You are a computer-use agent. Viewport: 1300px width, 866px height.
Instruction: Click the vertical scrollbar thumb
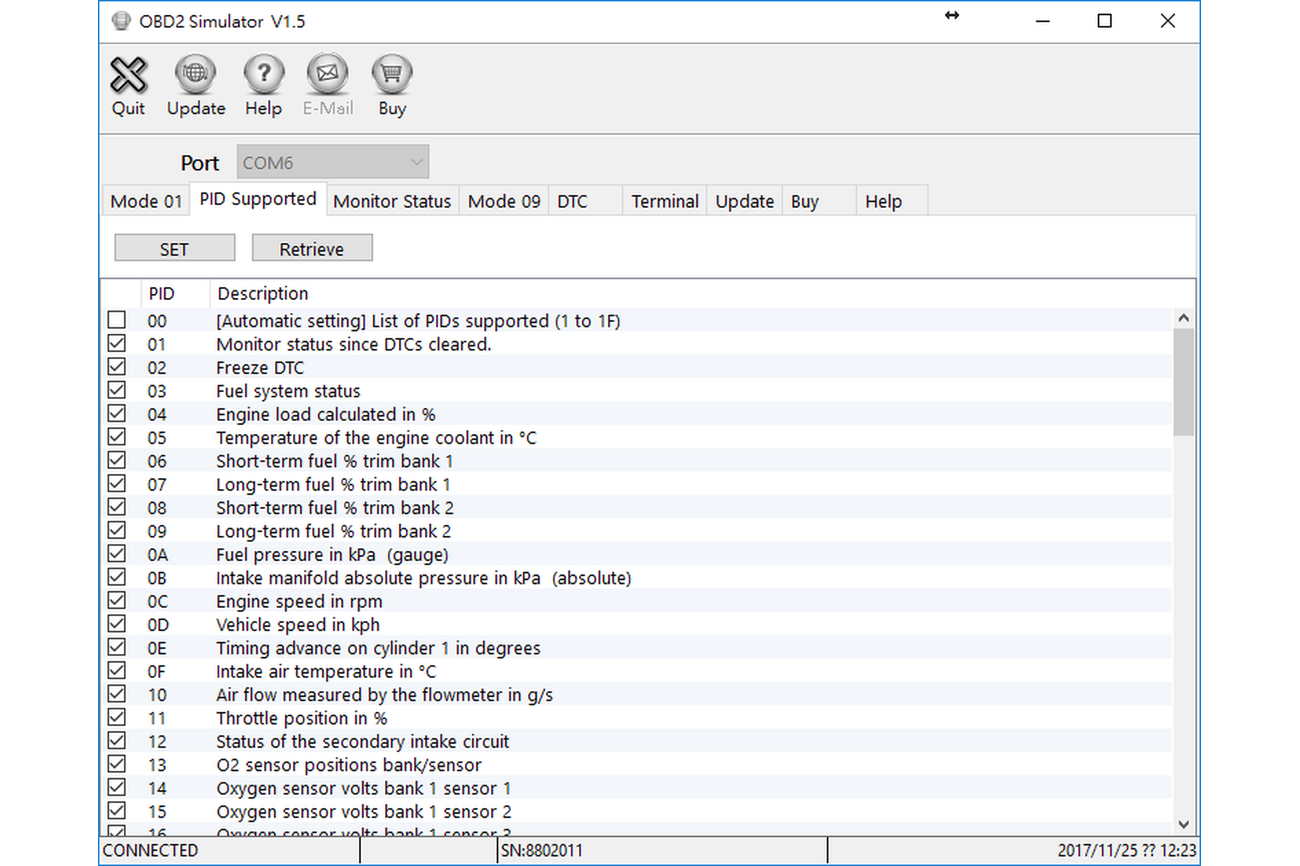(x=1184, y=382)
